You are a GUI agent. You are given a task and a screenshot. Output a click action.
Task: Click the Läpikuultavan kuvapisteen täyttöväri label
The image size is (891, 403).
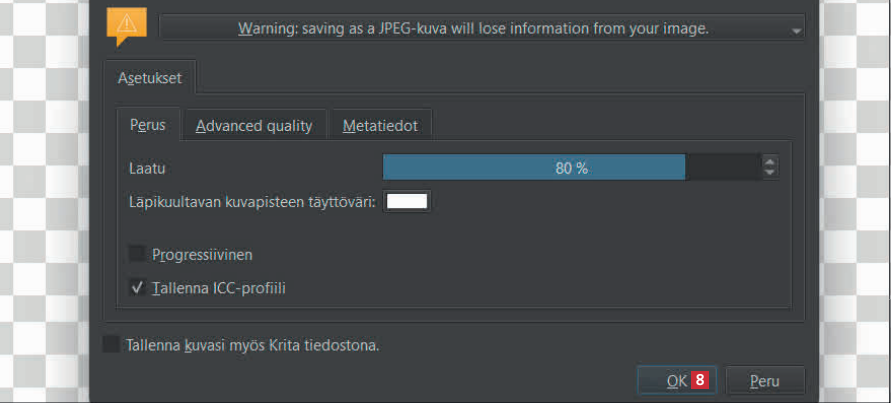click(252, 202)
